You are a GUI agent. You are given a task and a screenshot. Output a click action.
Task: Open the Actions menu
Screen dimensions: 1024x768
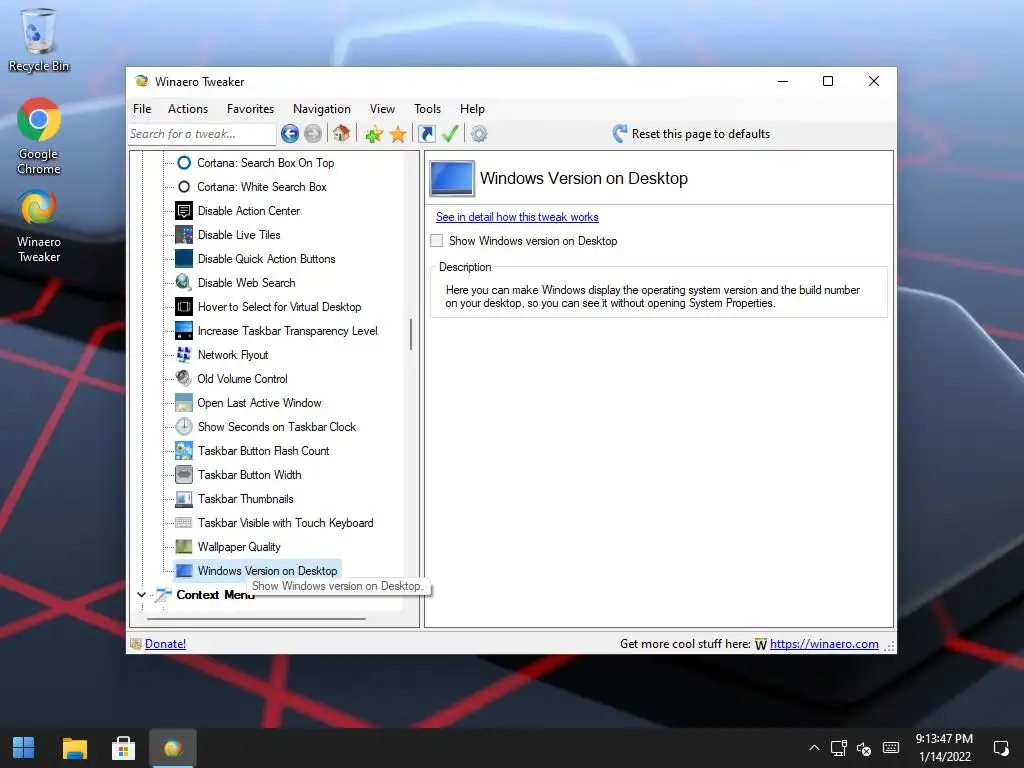tap(188, 109)
